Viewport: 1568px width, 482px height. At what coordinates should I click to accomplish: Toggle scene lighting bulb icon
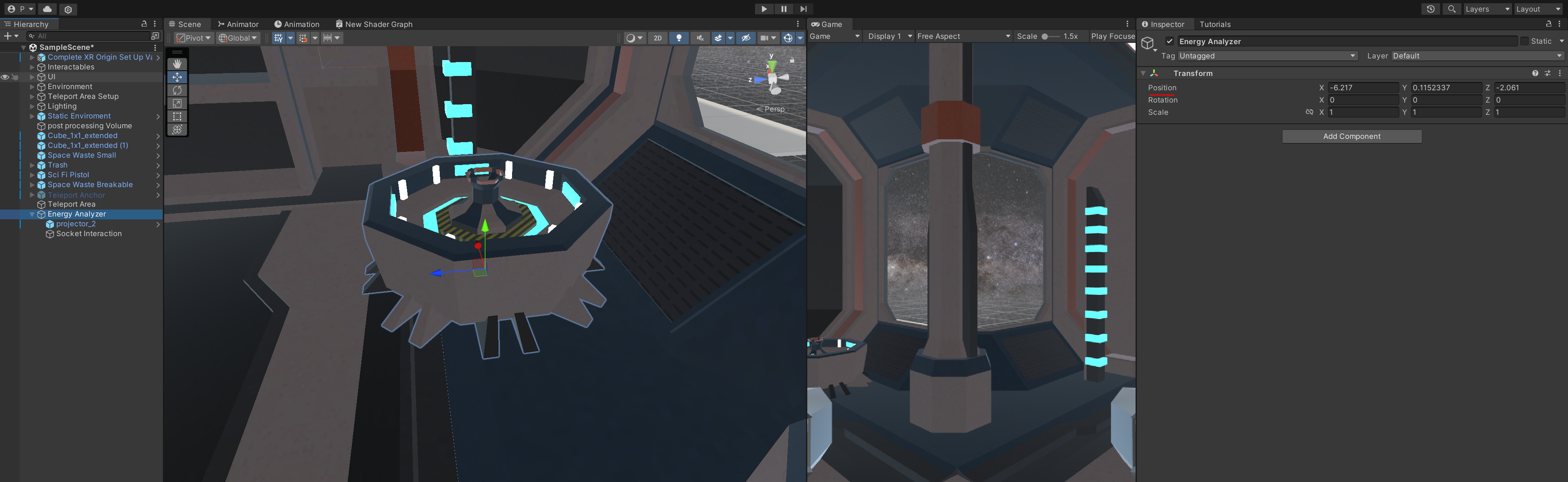tap(679, 38)
